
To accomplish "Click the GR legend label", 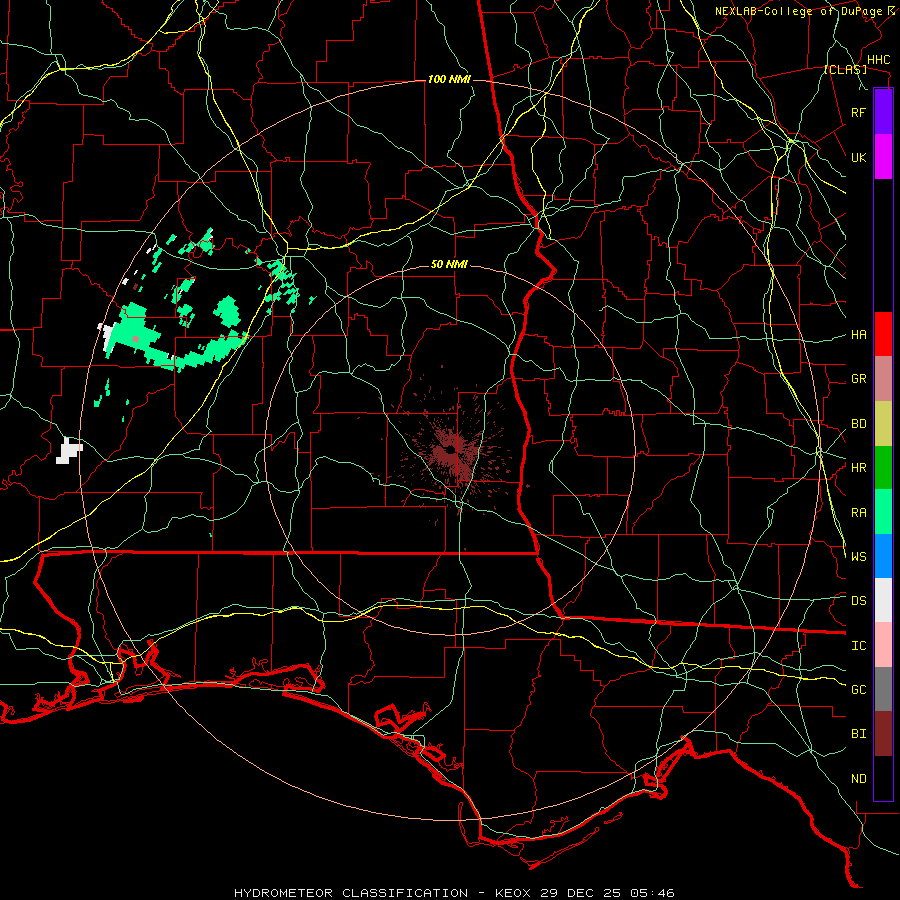I will point(858,379).
